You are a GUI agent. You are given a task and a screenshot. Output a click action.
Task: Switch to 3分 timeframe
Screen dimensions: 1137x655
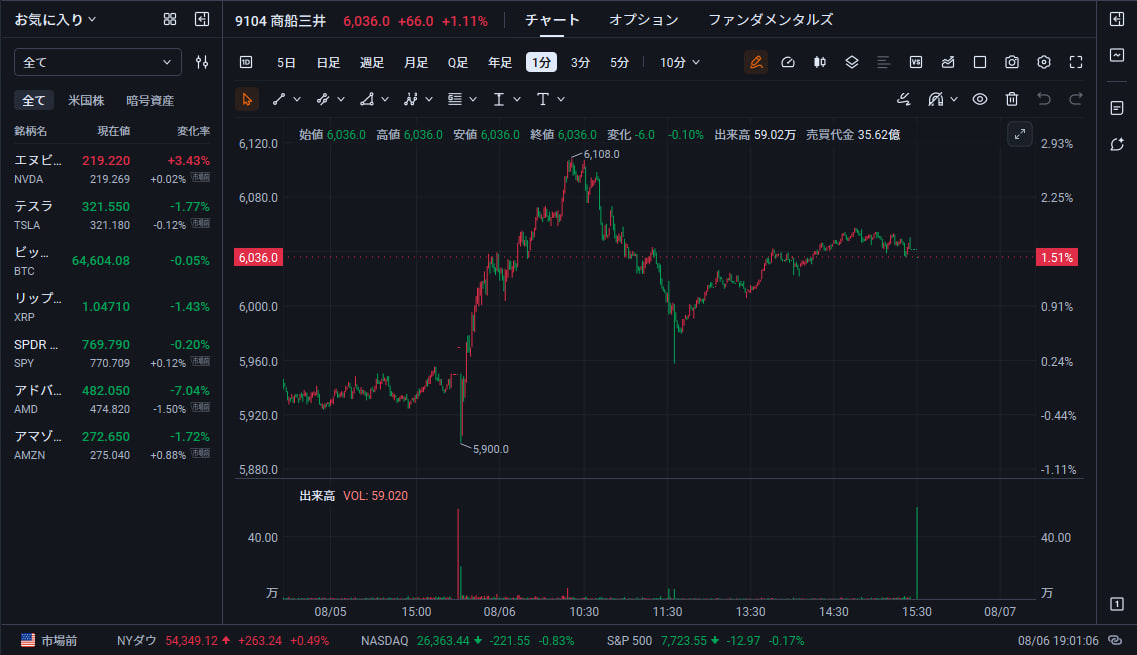pyautogui.click(x=580, y=62)
